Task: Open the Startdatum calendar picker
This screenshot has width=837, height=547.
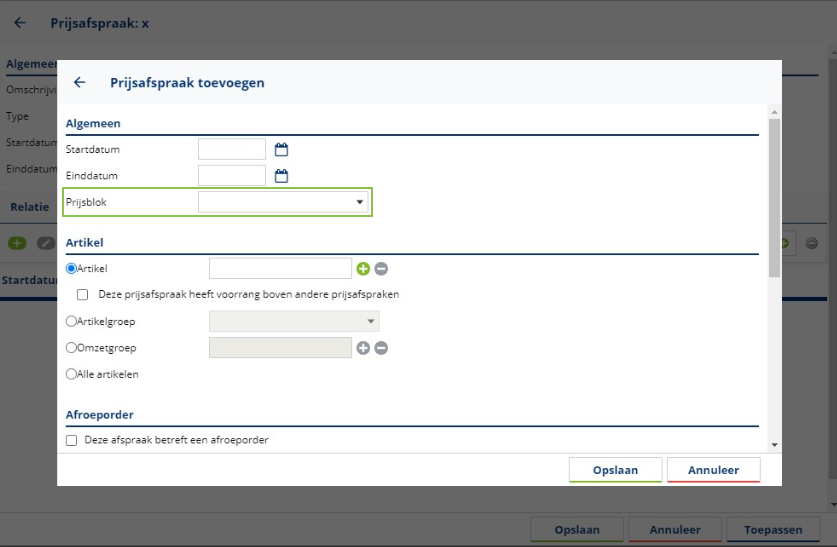Action: coord(282,150)
